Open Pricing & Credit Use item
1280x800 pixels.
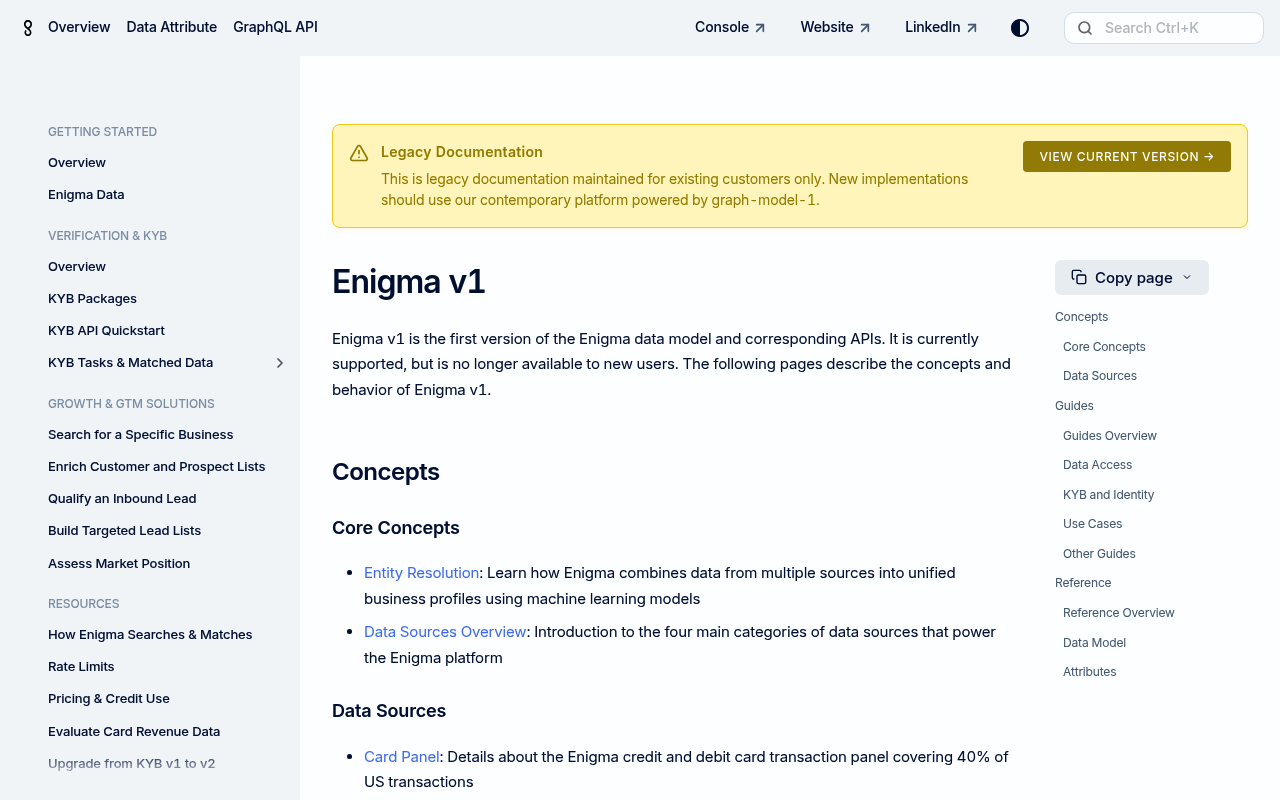(x=109, y=699)
